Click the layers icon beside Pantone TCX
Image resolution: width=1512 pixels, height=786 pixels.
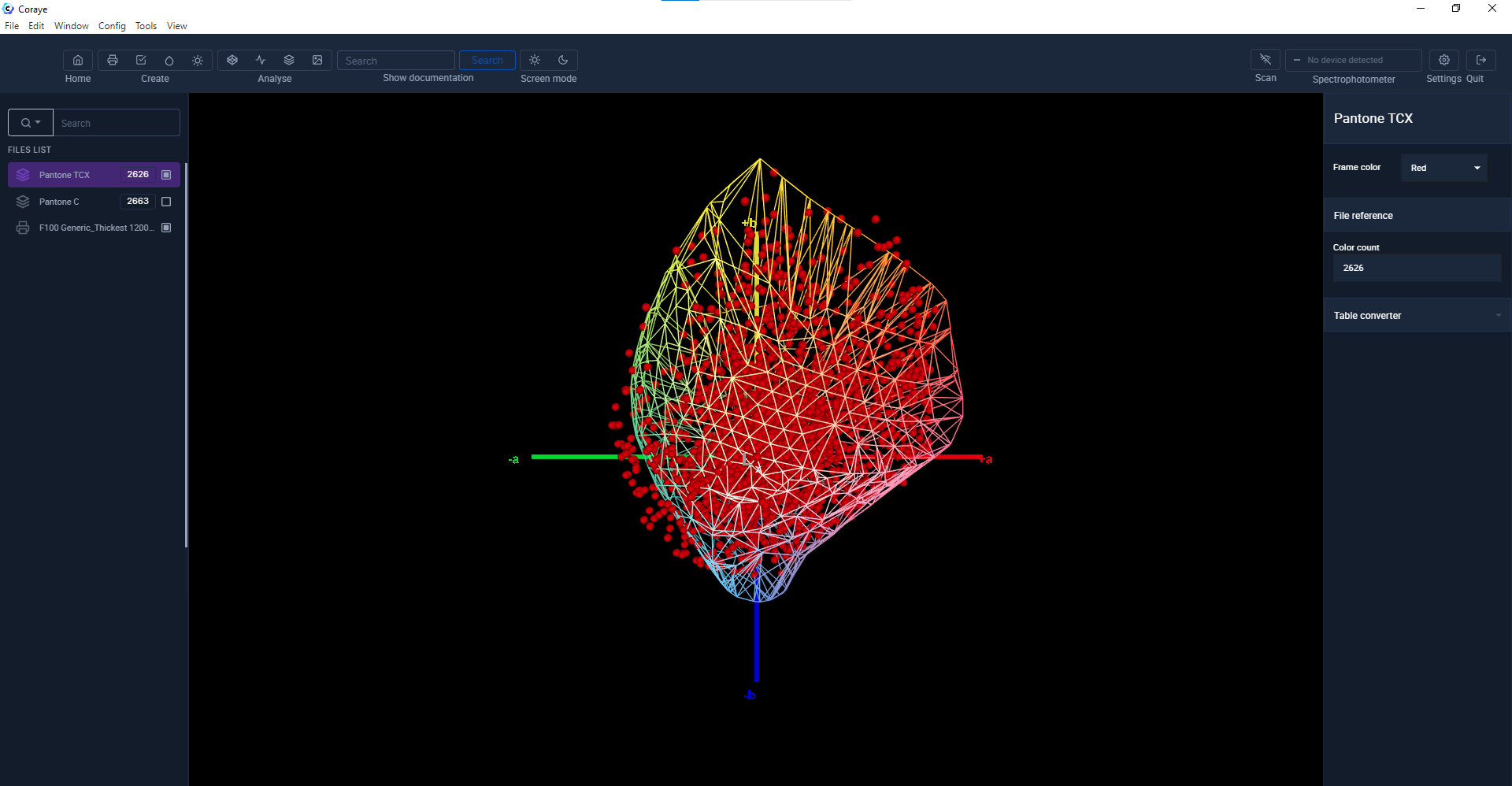point(23,175)
